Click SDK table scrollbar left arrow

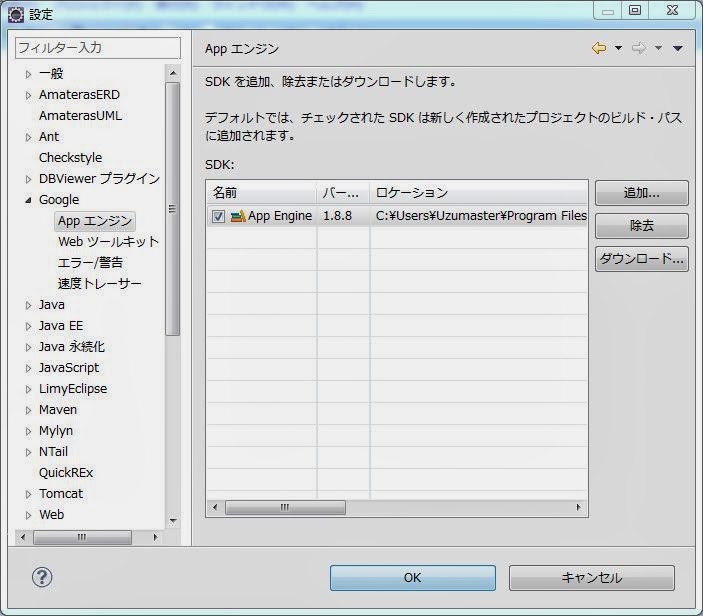coord(215,507)
